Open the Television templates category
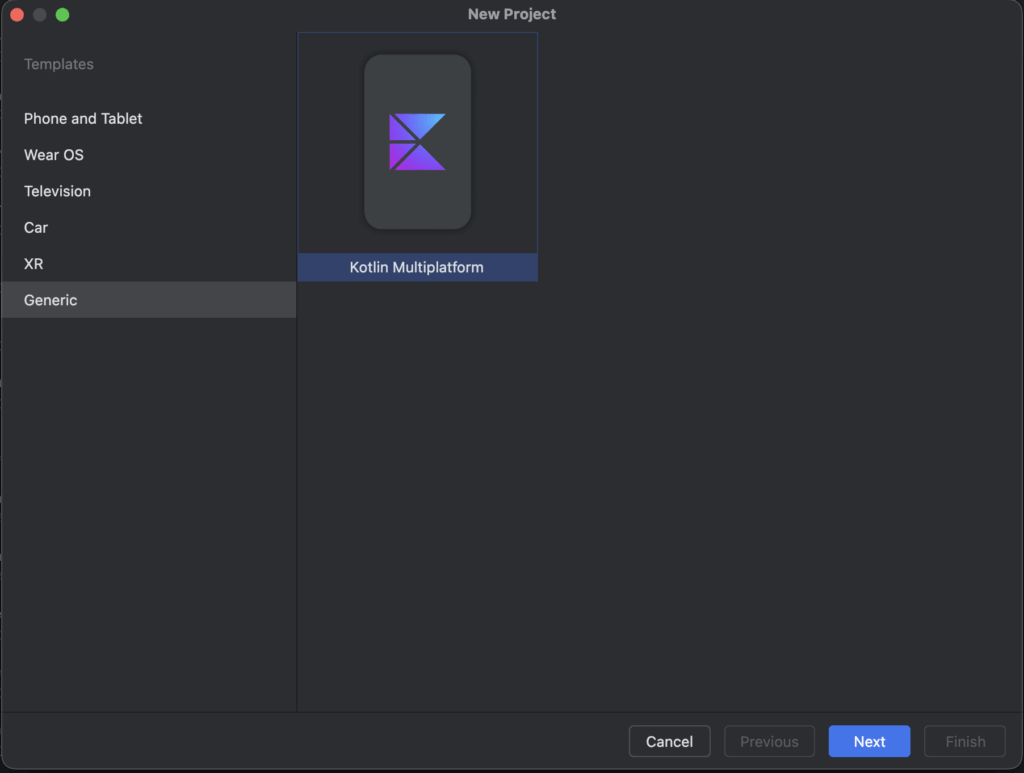 pyautogui.click(x=57, y=191)
